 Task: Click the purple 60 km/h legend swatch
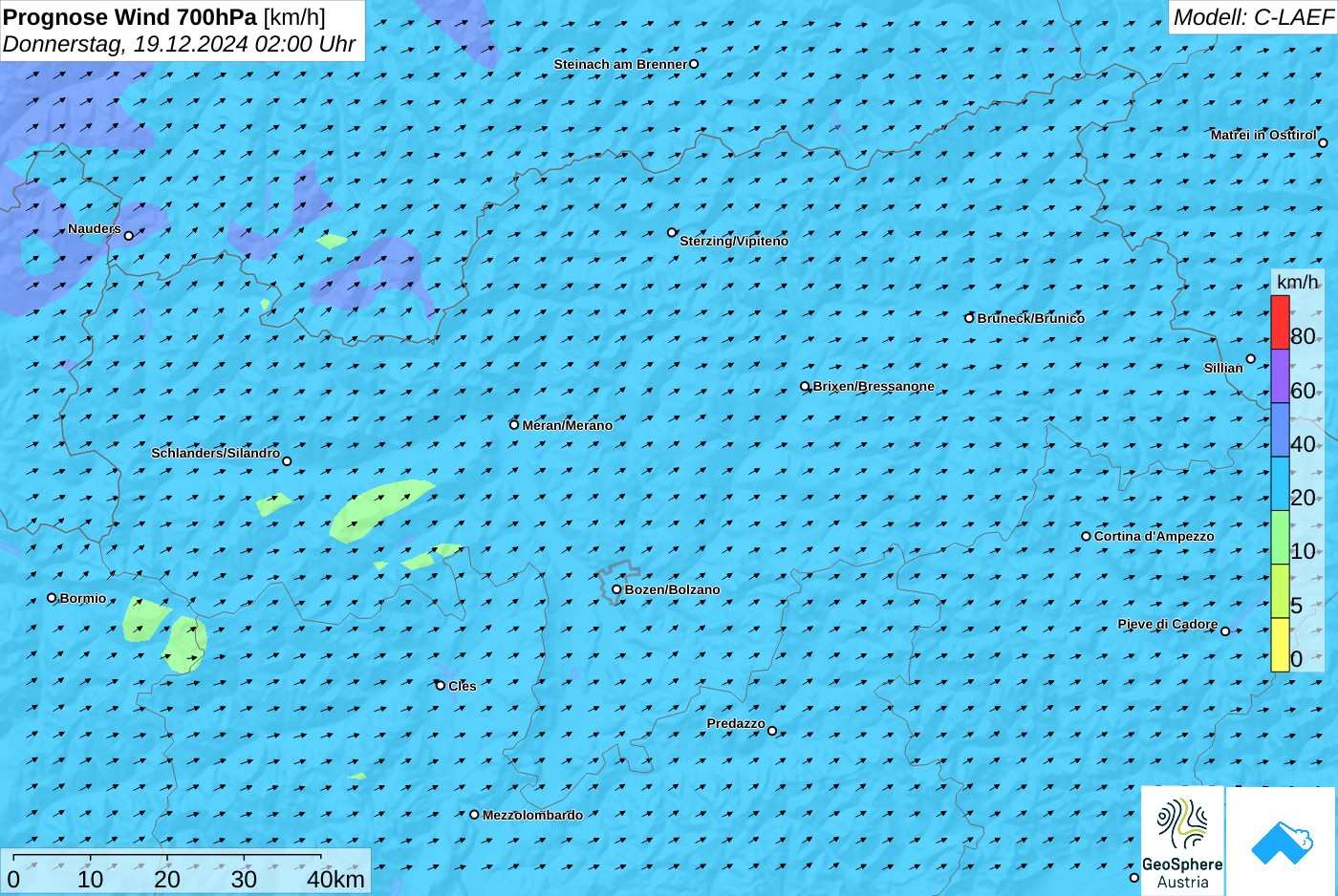click(x=1280, y=376)
